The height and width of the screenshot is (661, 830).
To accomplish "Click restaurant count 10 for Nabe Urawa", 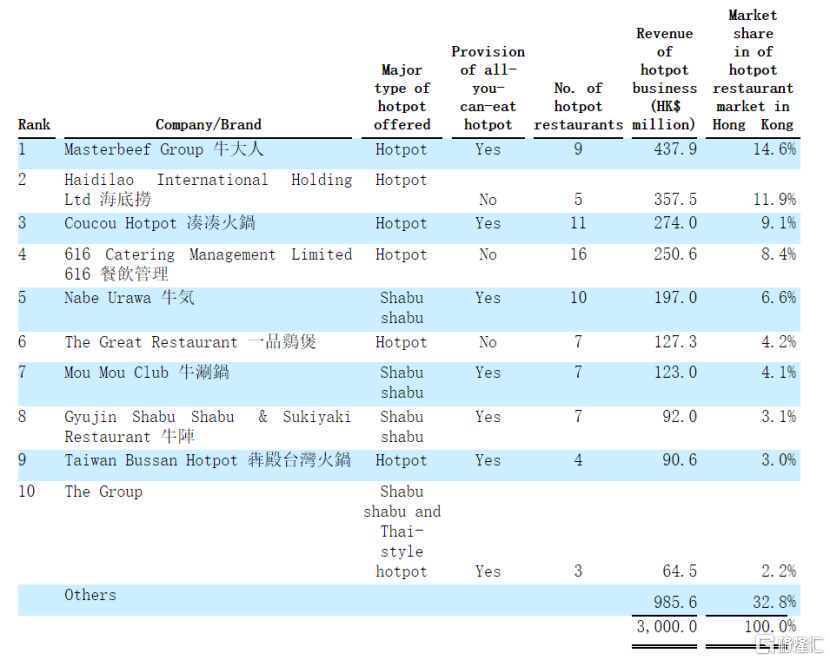I will (578, 297).
